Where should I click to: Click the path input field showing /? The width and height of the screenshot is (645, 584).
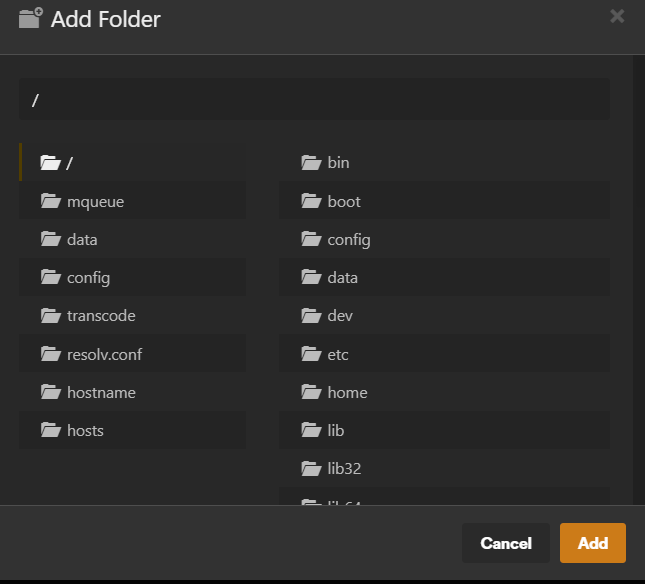[x=314, y=99]
